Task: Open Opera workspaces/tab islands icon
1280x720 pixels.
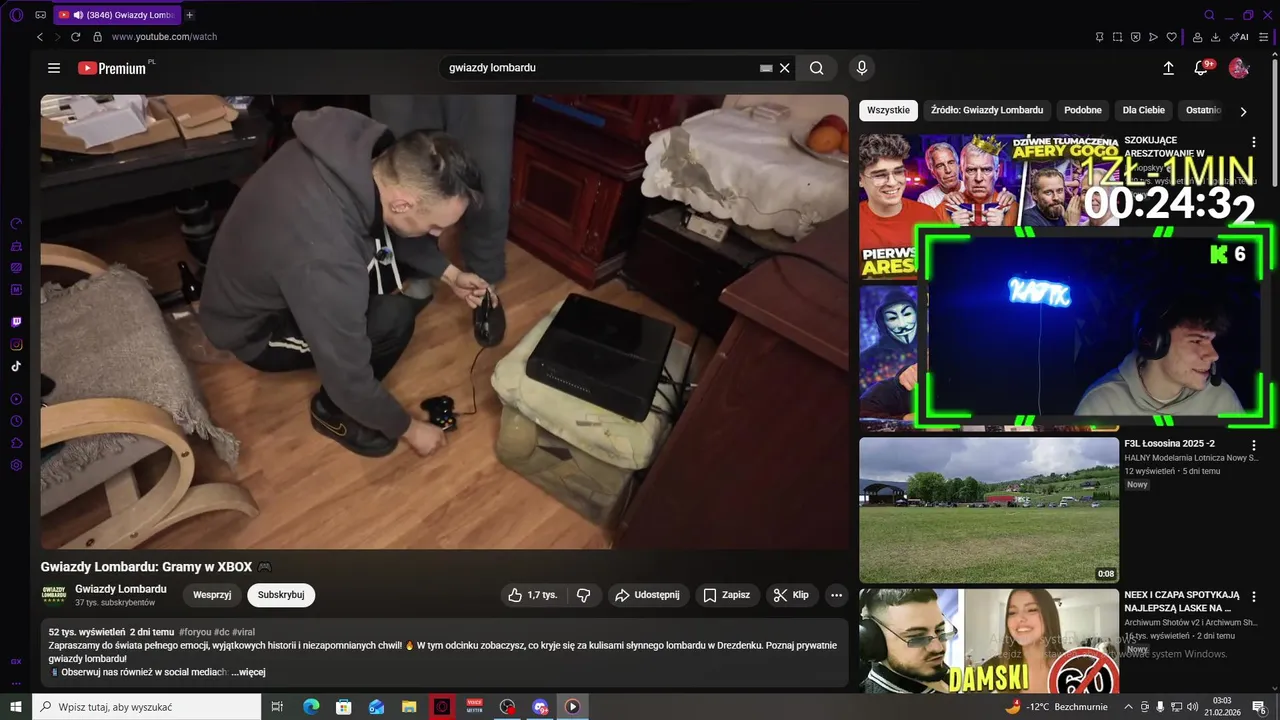Action: pyautogui.click(x=40, y=15)
